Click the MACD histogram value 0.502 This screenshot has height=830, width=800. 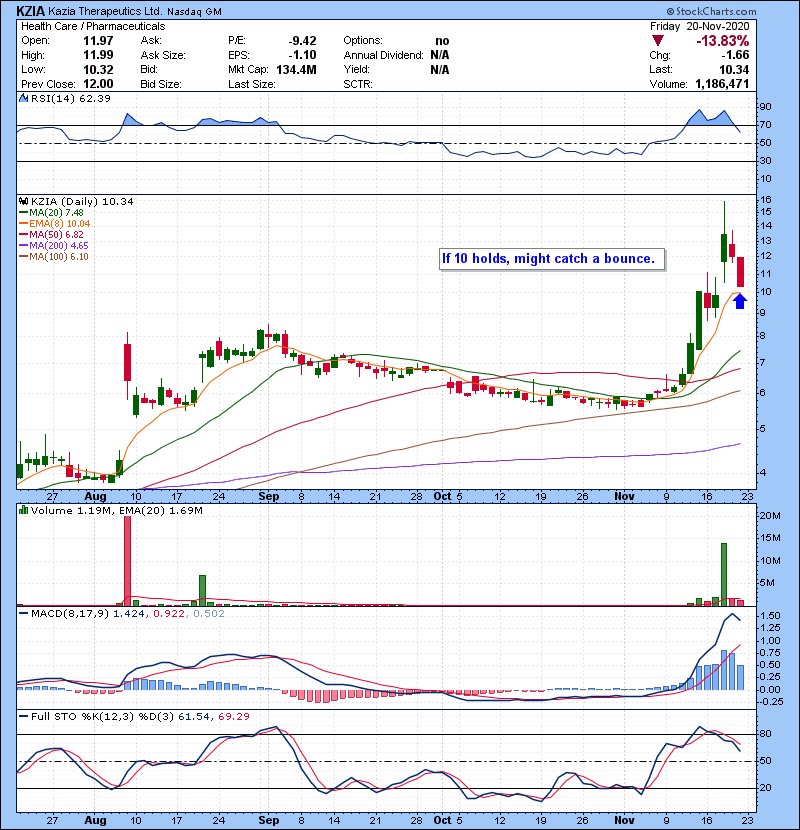209,614
